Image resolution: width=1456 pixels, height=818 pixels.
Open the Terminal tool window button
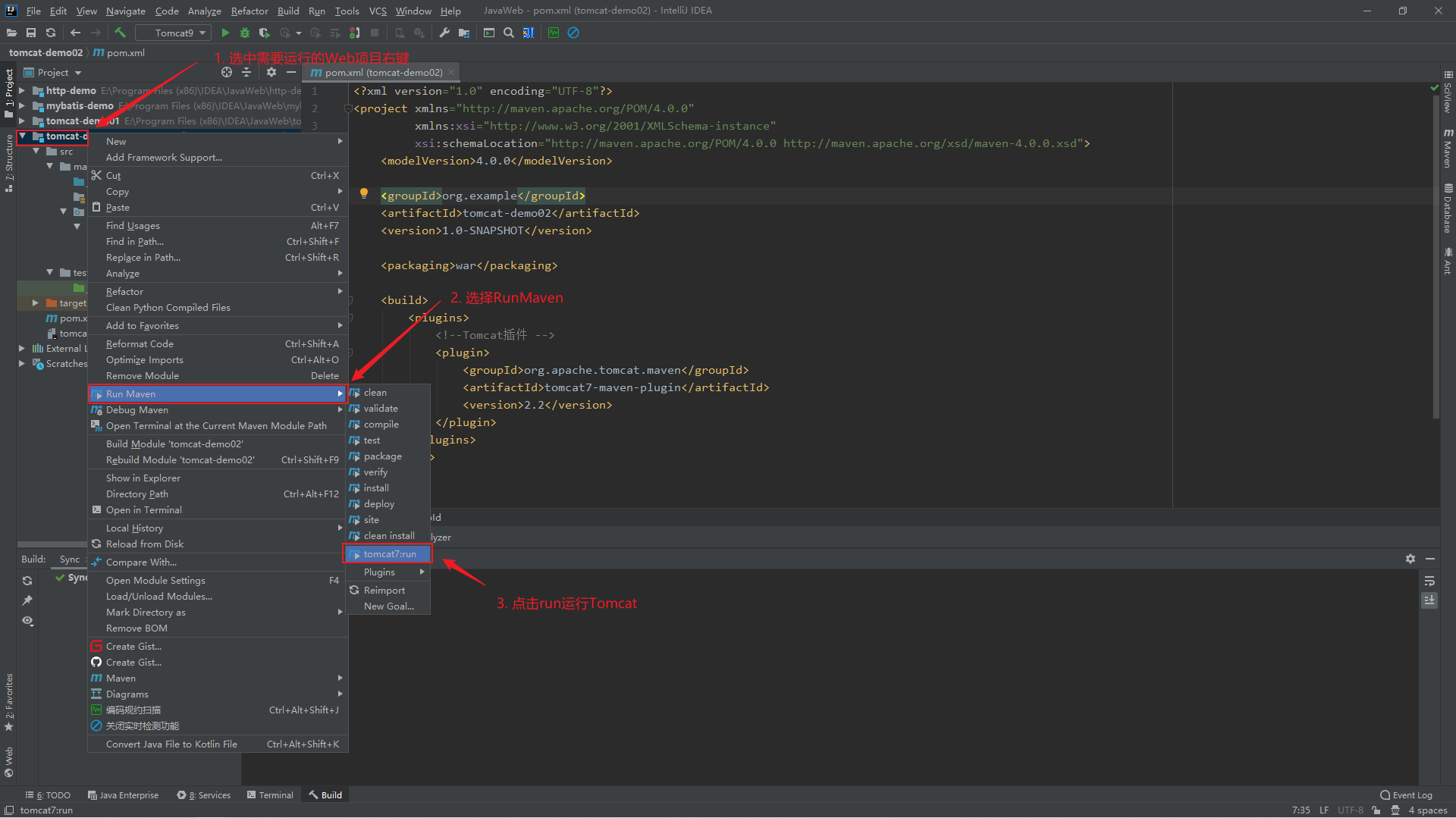pyautogui.click(x=270, y=795)
